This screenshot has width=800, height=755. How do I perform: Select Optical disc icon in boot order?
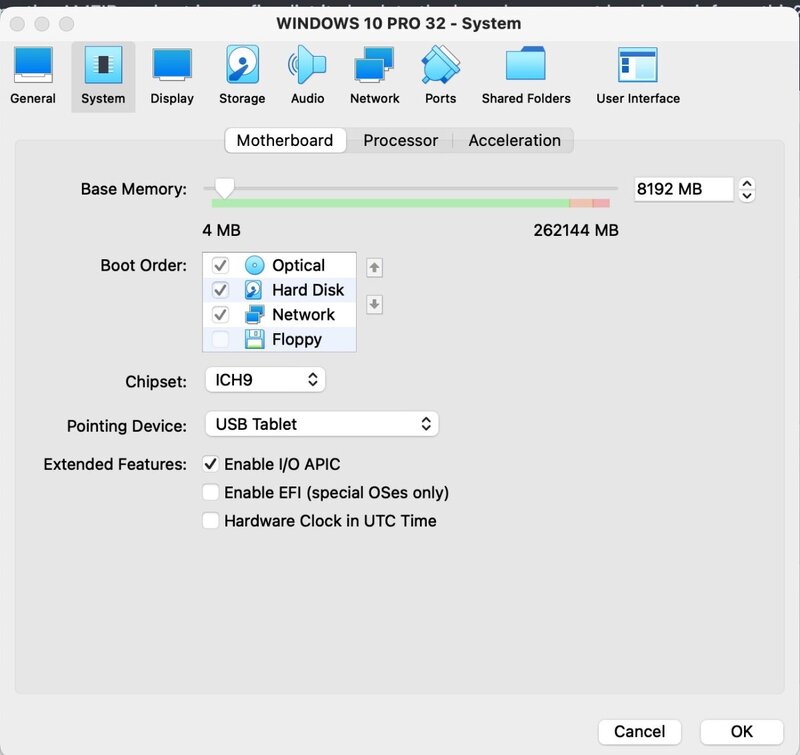(254, 265)
